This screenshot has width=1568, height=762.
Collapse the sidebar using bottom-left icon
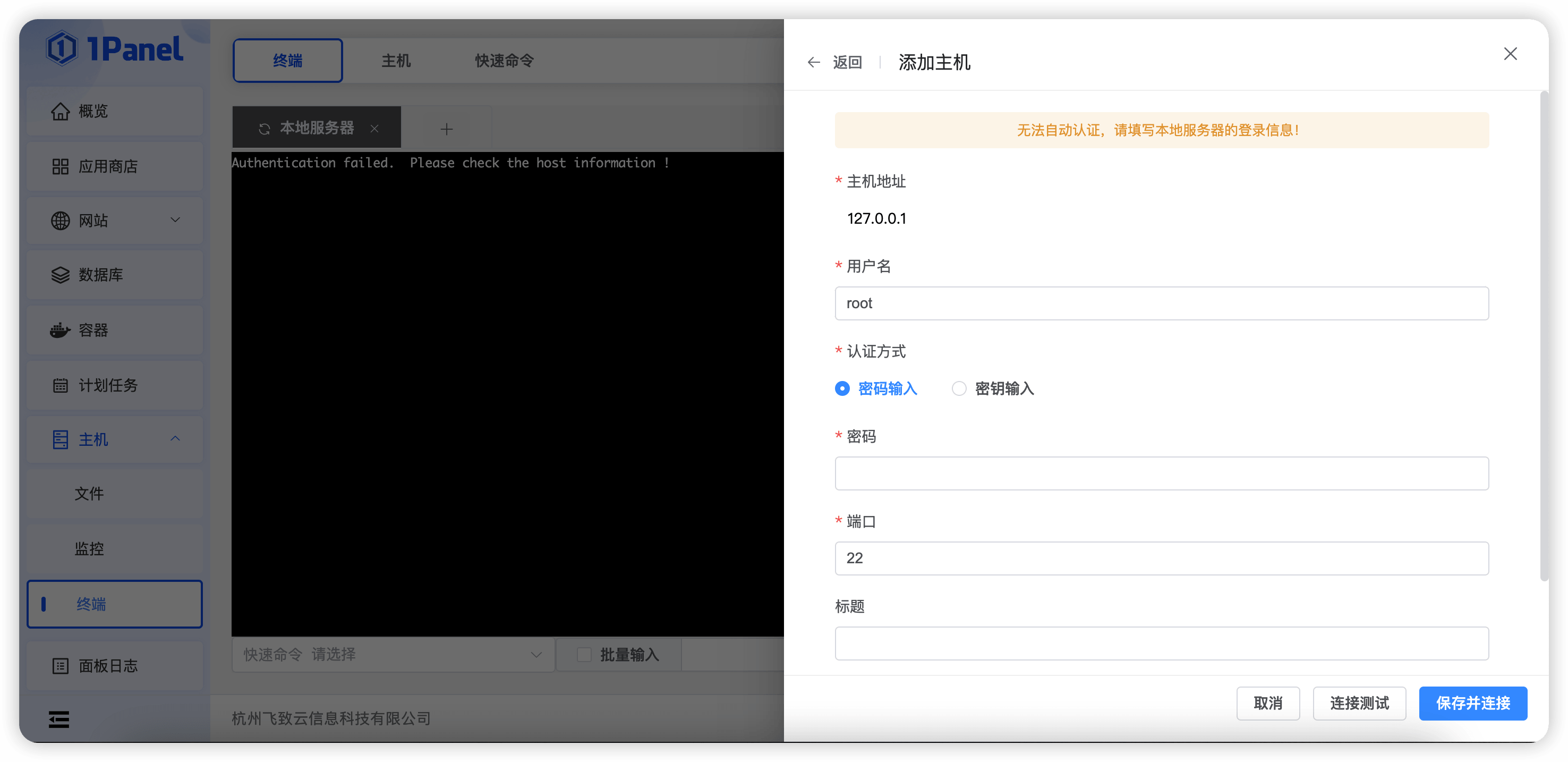click(59, 719)
